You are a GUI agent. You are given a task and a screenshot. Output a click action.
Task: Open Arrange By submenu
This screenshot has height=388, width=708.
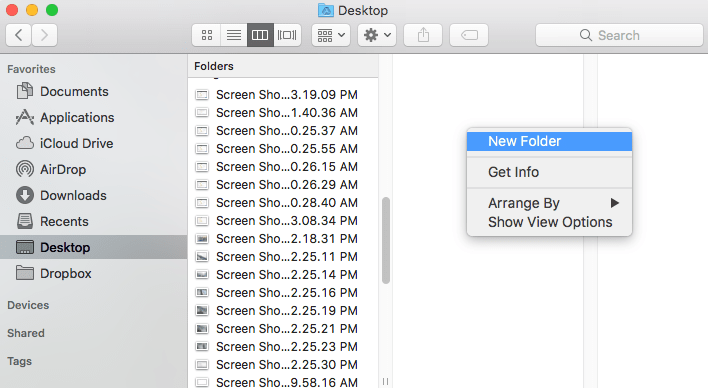pos(550,203)
